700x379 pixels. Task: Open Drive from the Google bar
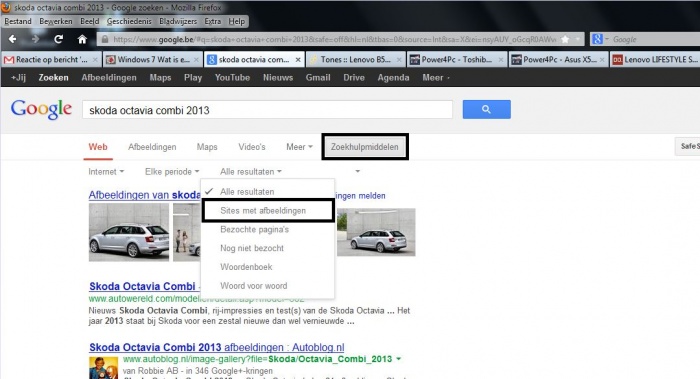pos(354,78)
